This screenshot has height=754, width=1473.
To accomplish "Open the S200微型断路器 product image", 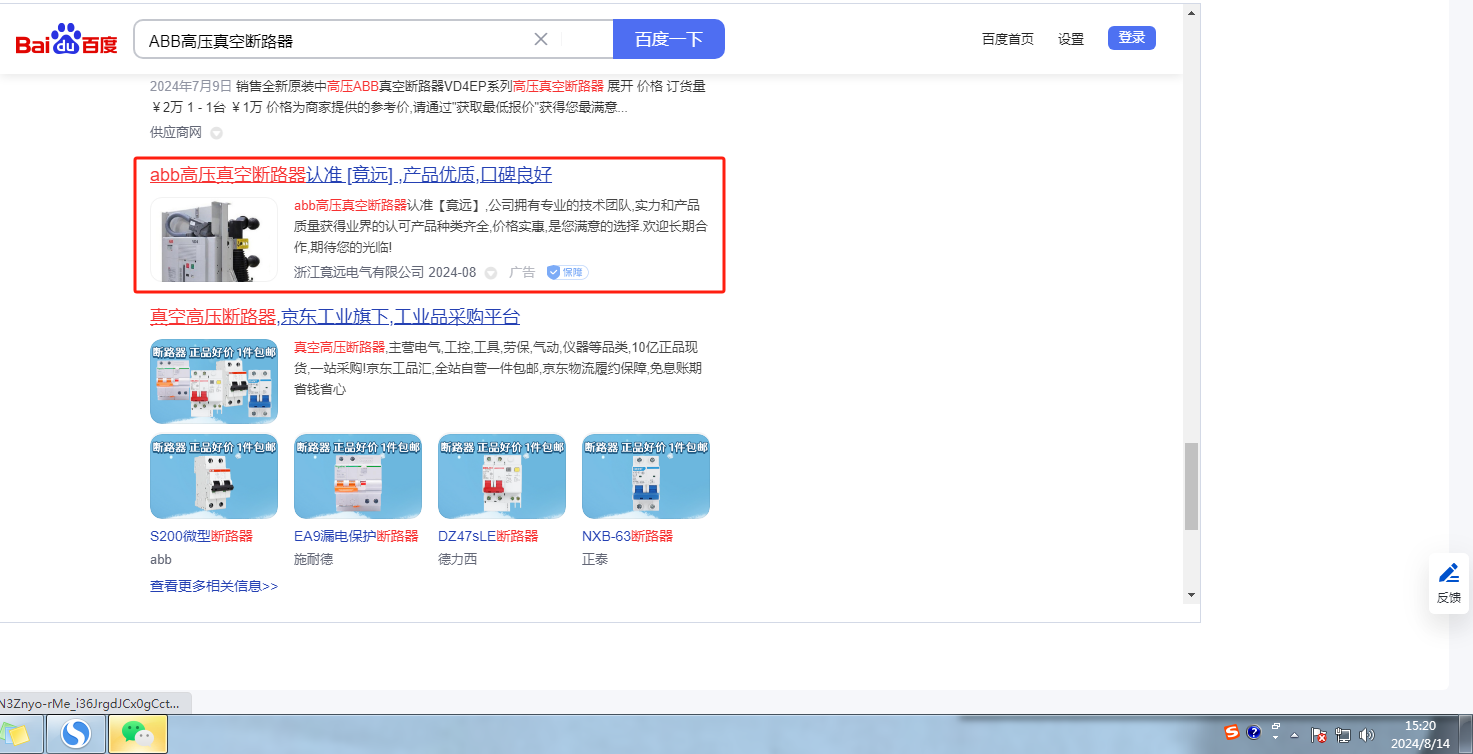I will 214,476.
